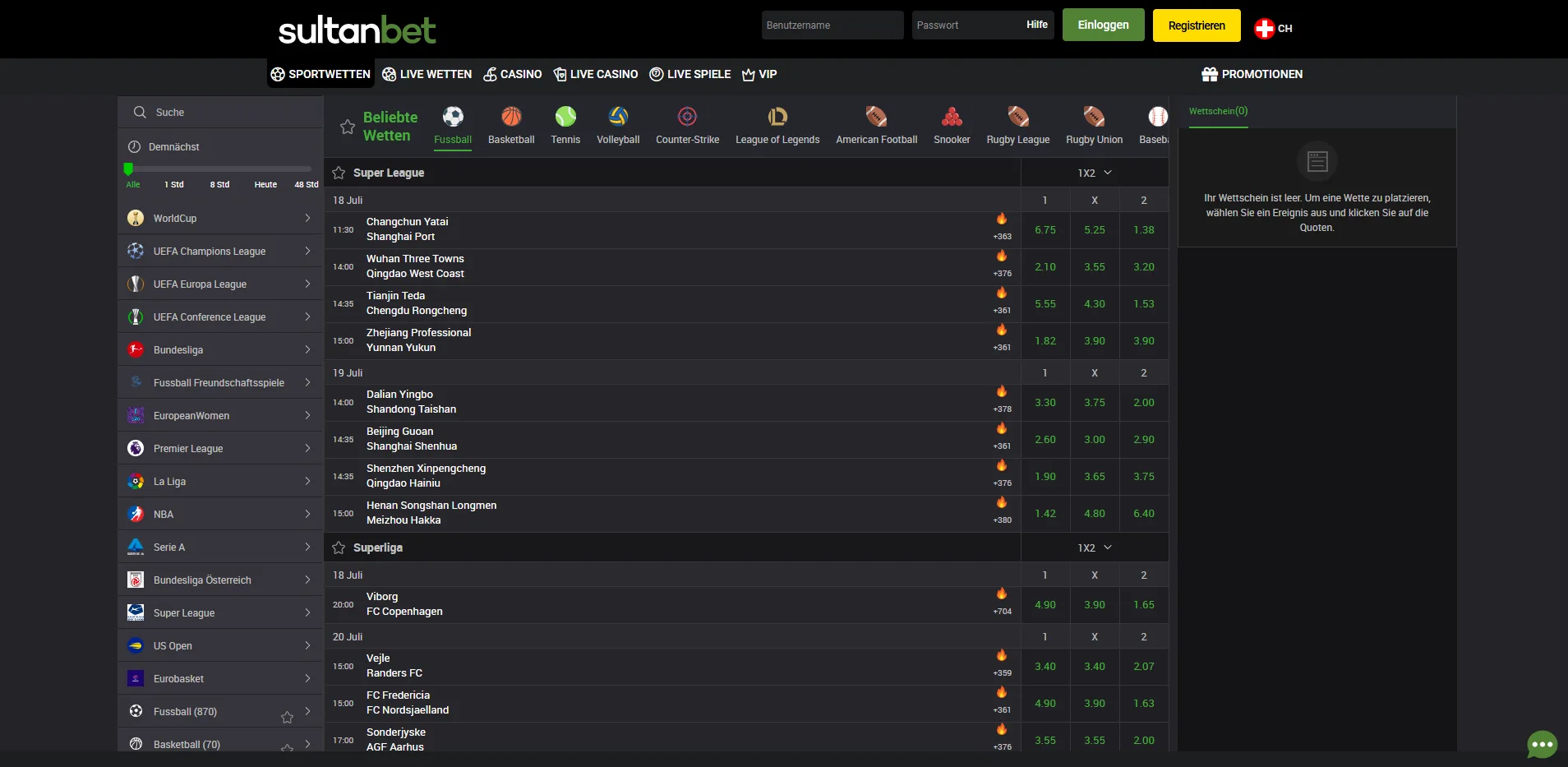Select odds 1.65 for FC Copenhagen
Screen dimensions: 1568x767
coord(1144,605)
